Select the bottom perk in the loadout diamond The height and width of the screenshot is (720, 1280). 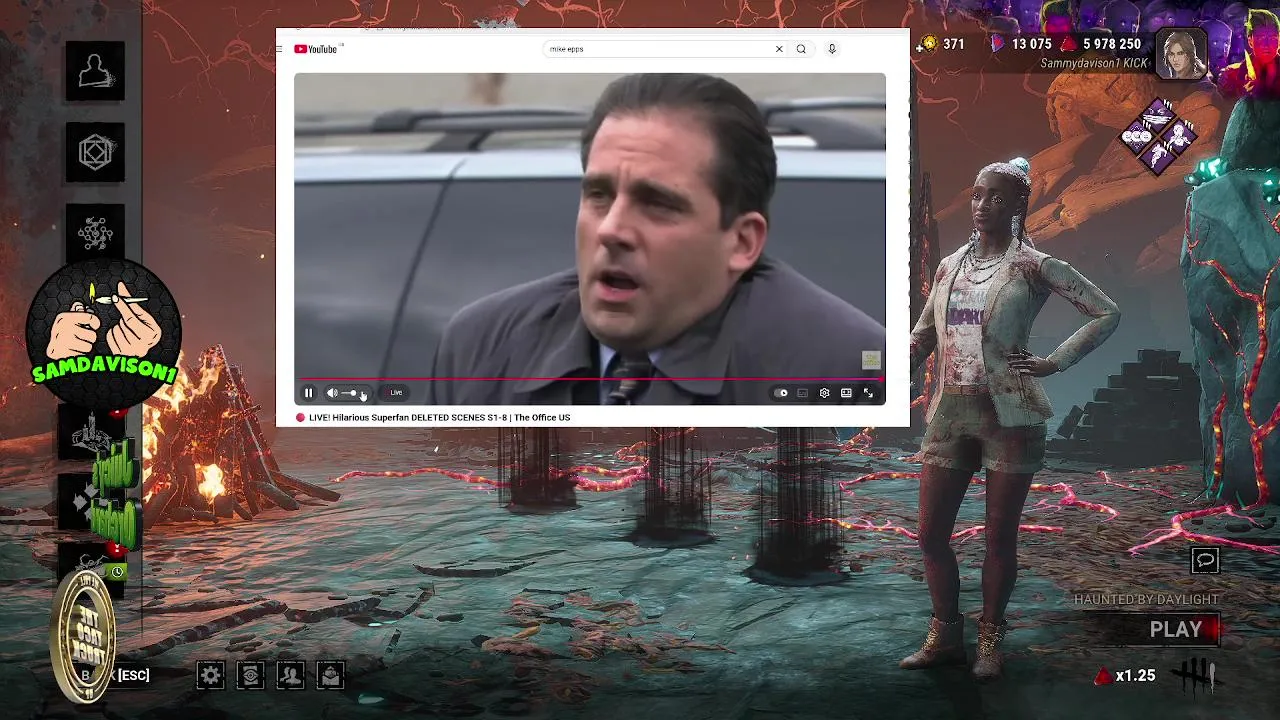[1160, 160]
